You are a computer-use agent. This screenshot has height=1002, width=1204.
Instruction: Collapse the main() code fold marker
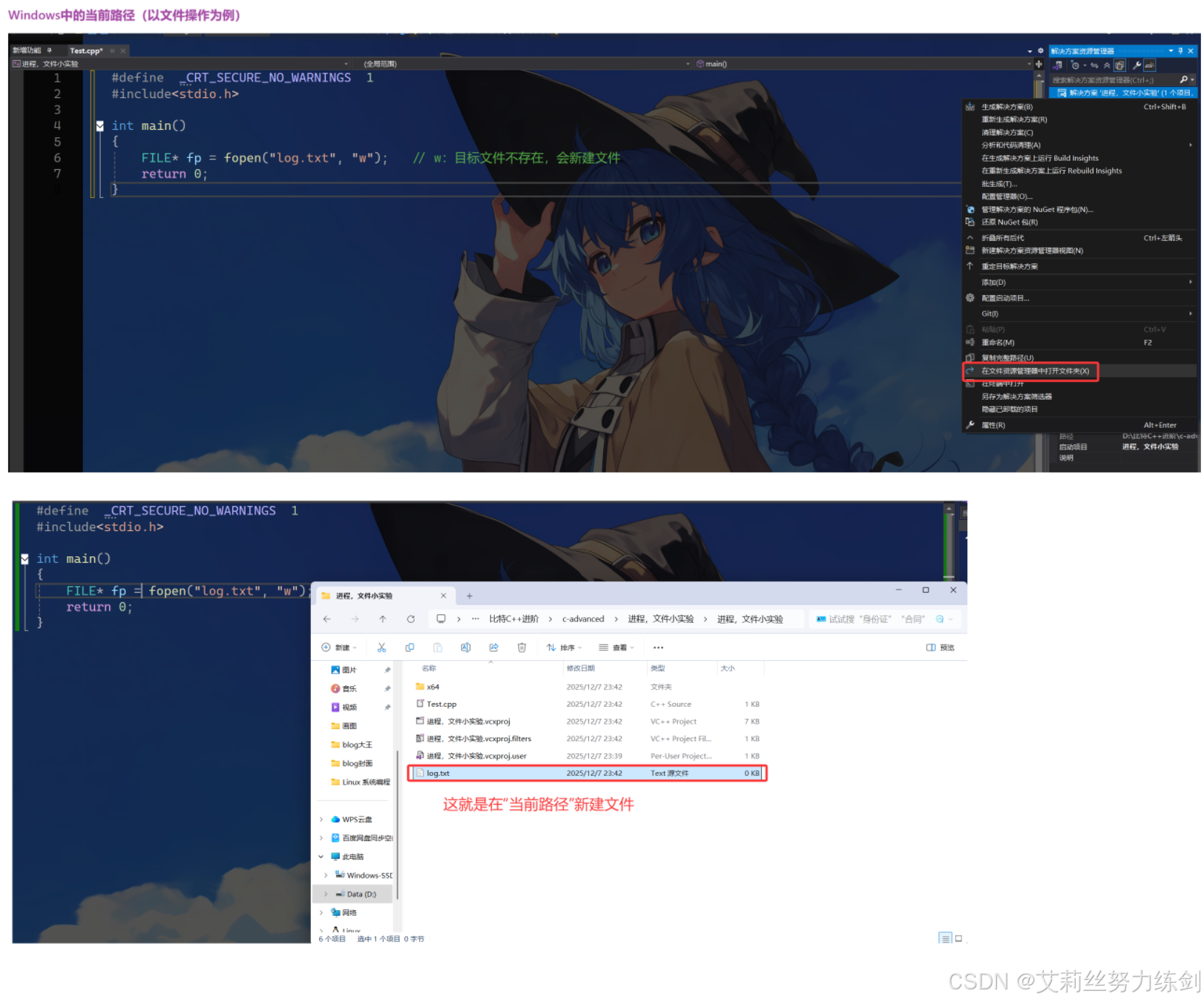100,126
